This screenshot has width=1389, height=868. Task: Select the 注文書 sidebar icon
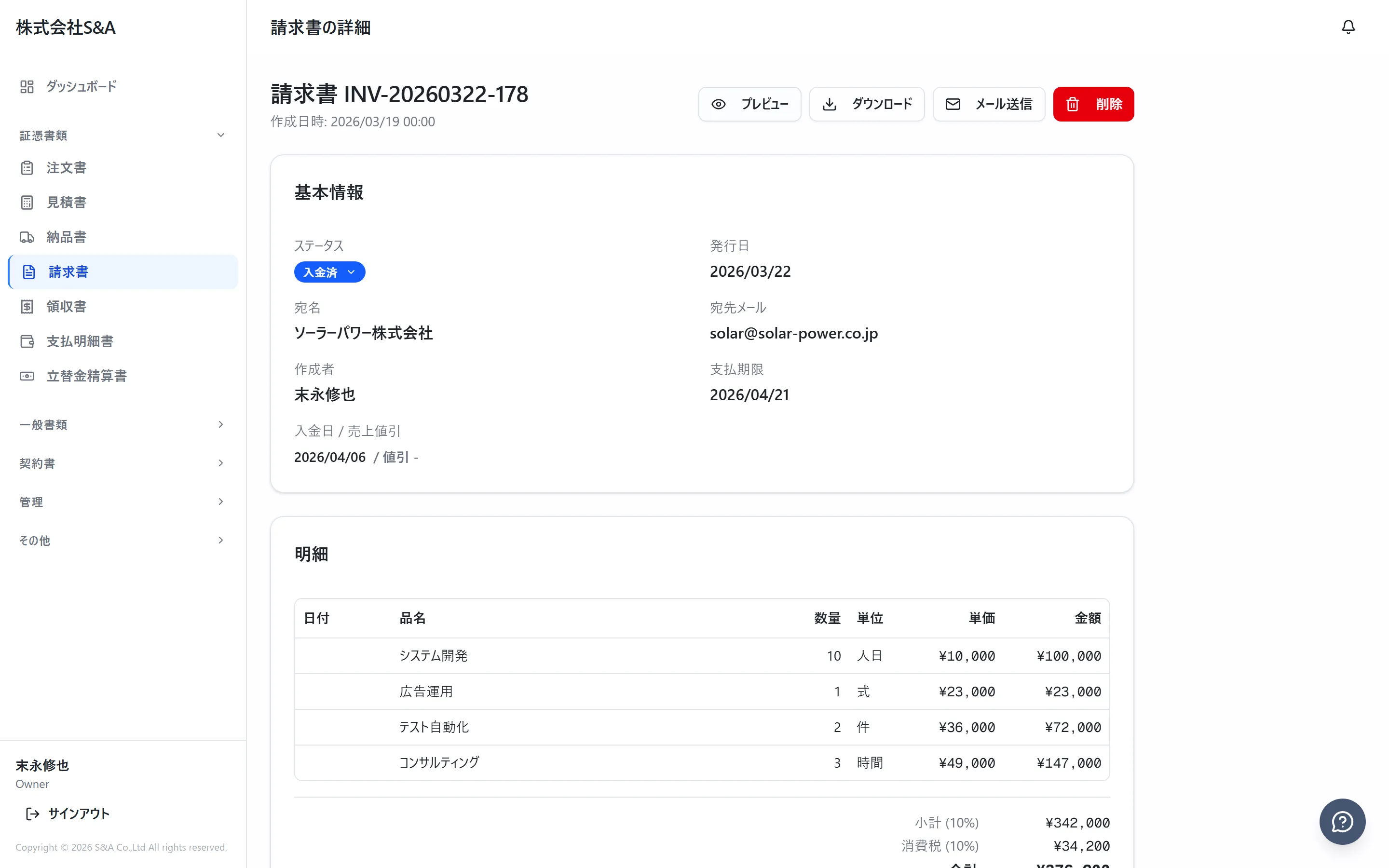coord(27,168)
